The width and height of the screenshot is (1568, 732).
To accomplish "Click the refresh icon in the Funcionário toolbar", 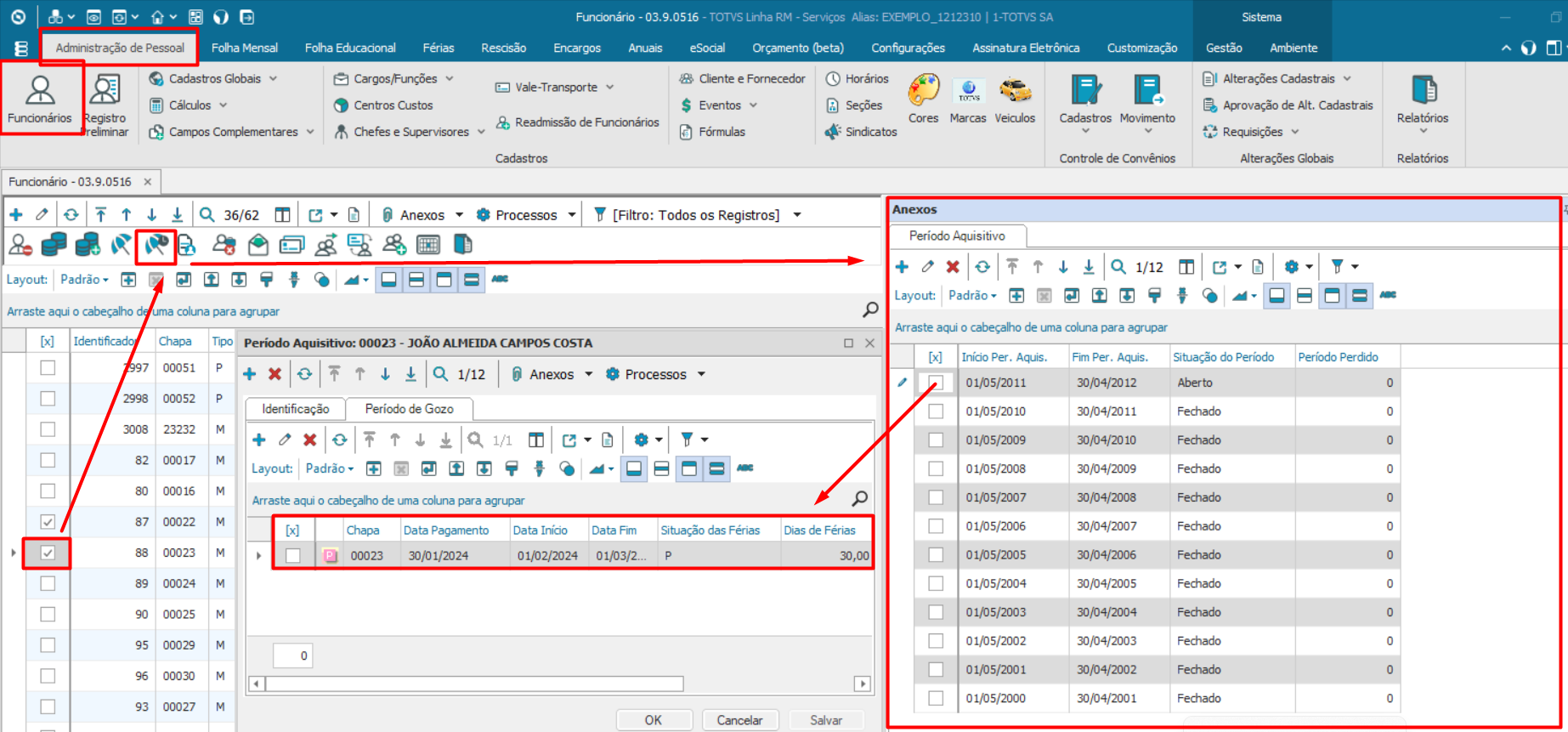I will tap(71, 215).
